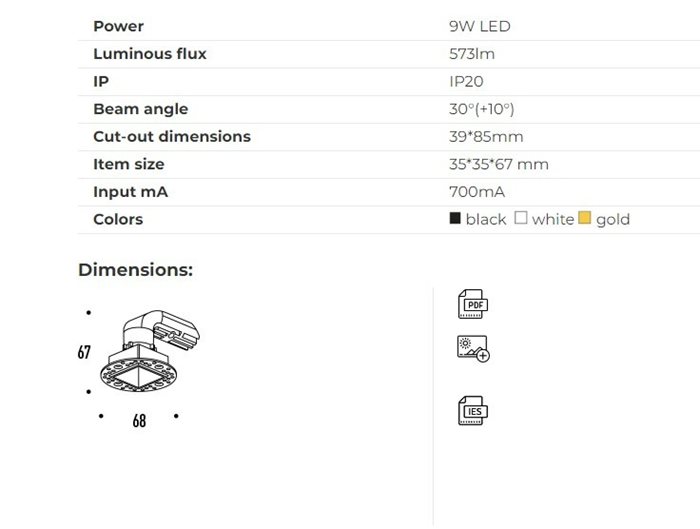The width and height of the screenshot is (700, 529).
Task: Click the IP20 rating value
Action: [466, 81]
